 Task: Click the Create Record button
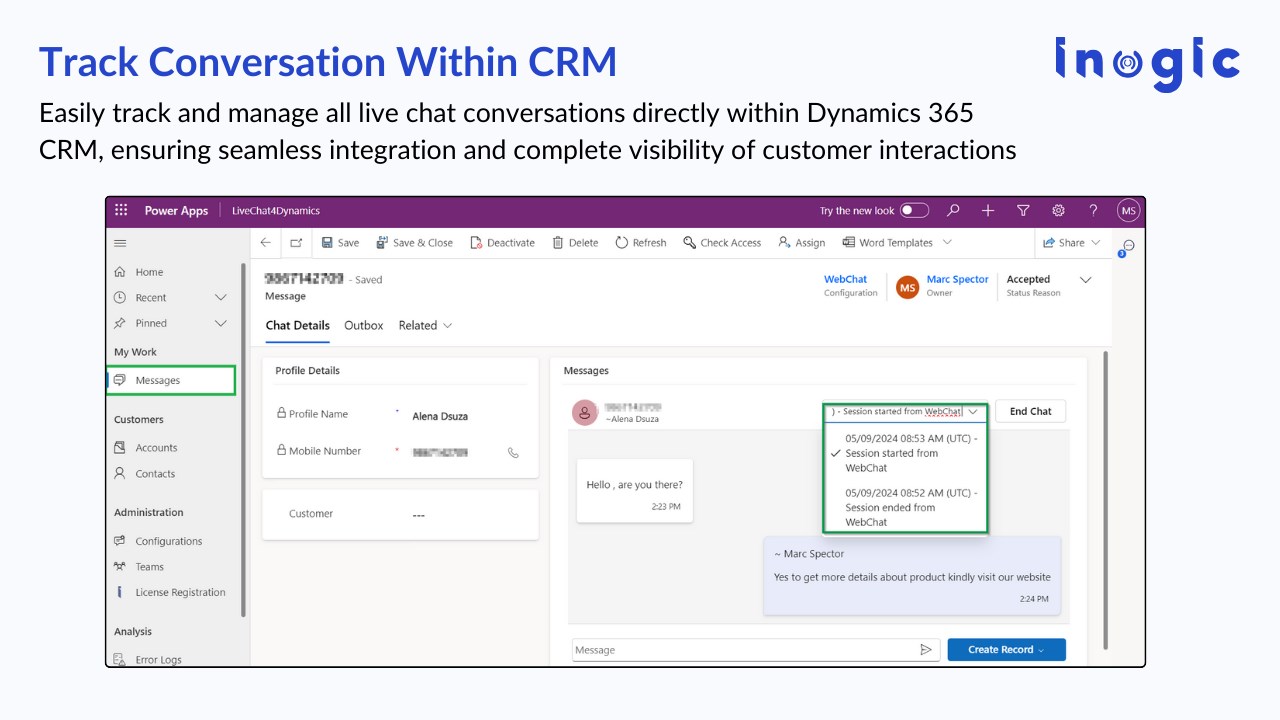1006,650
